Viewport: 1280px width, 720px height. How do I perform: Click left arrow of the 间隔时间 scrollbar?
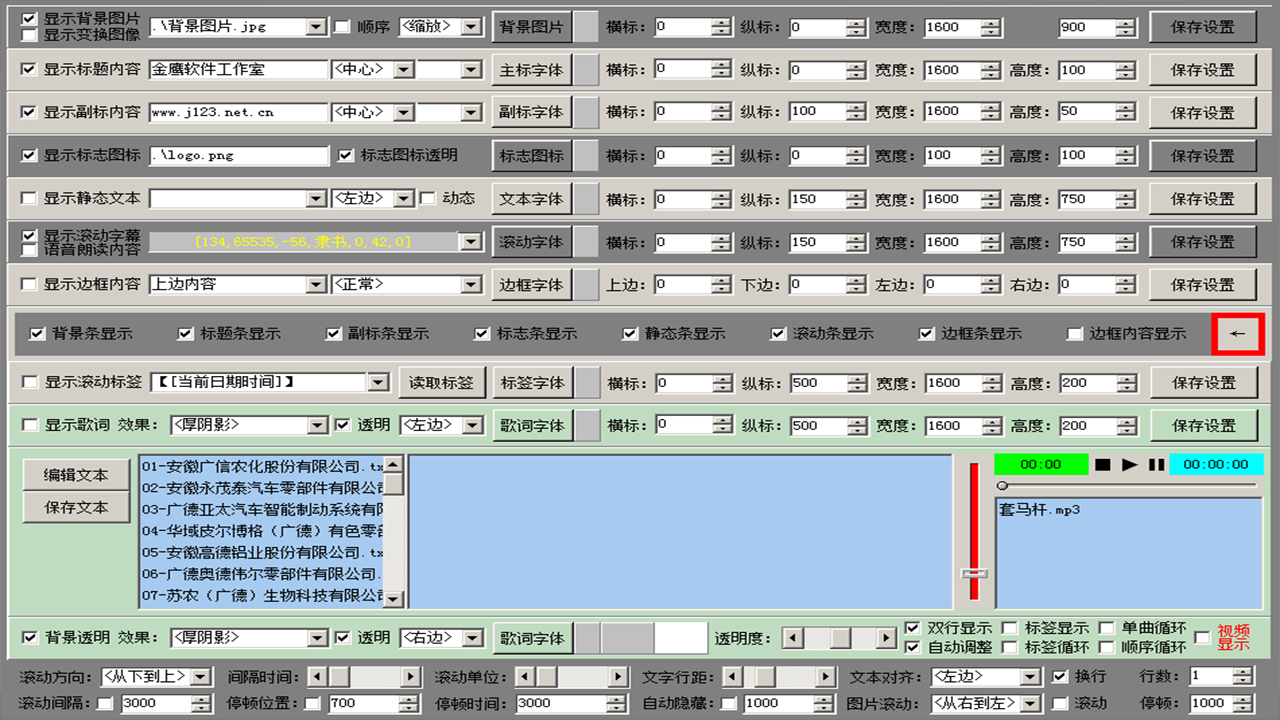pyautogui.click(x=316, y=677)
